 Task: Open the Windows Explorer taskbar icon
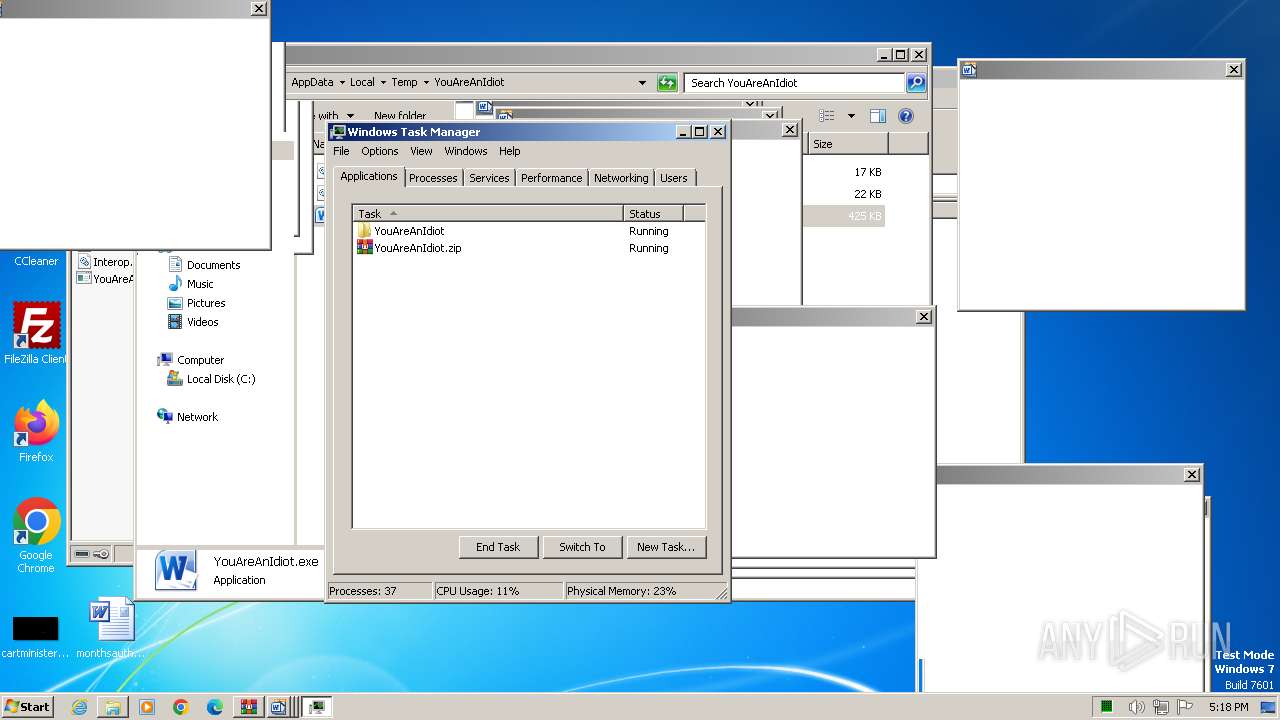pos(113,707)
